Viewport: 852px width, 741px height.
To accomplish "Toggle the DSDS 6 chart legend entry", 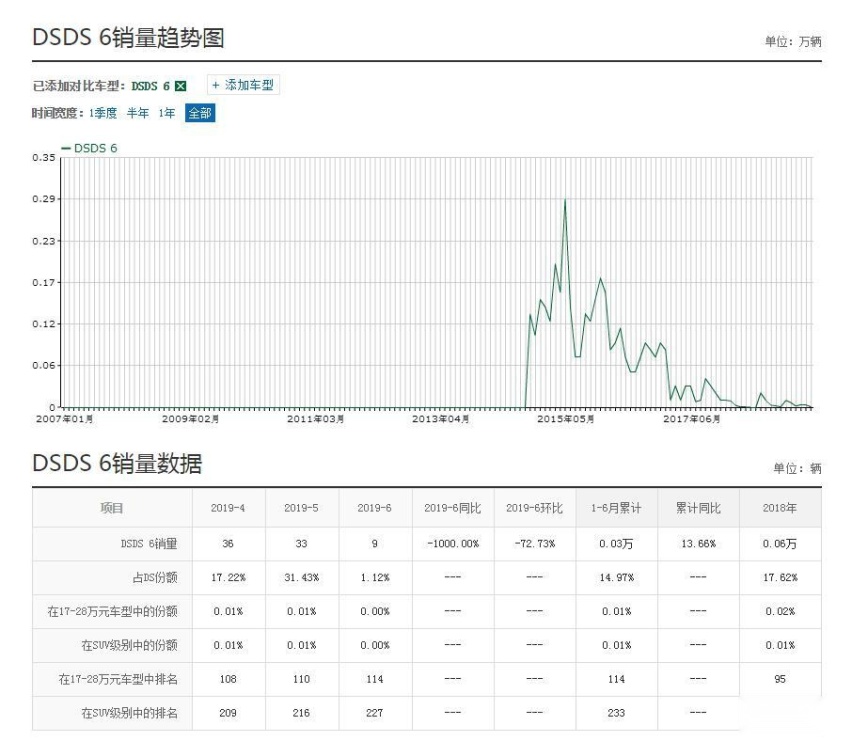I will (x=90, y=148).
